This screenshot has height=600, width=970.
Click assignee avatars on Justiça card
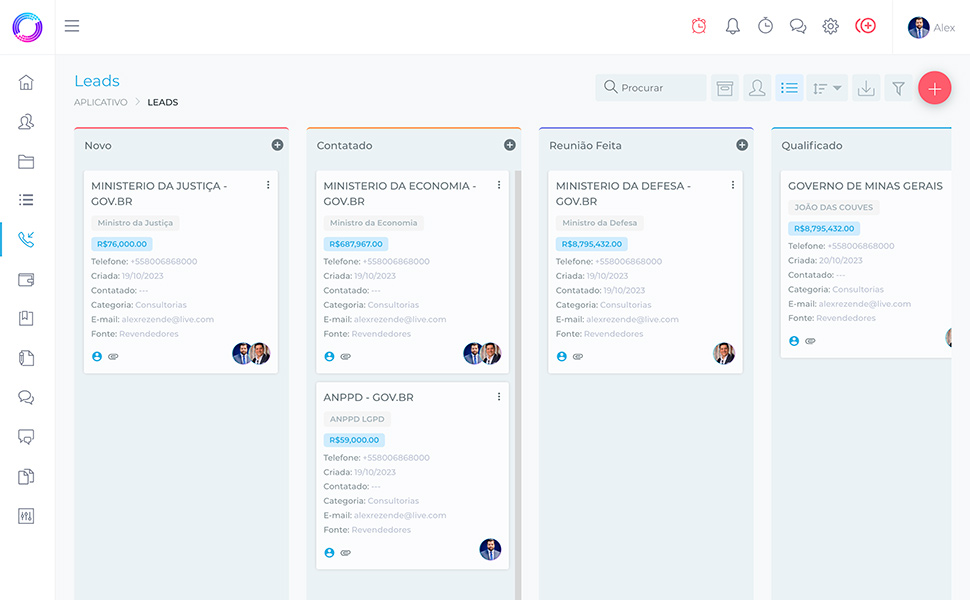click(251, 353)
